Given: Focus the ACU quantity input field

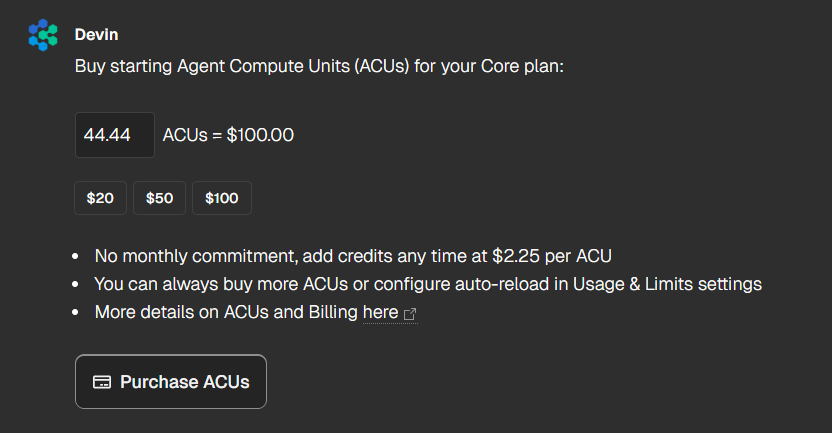Looking at the screenshot, I should point(114,135).
